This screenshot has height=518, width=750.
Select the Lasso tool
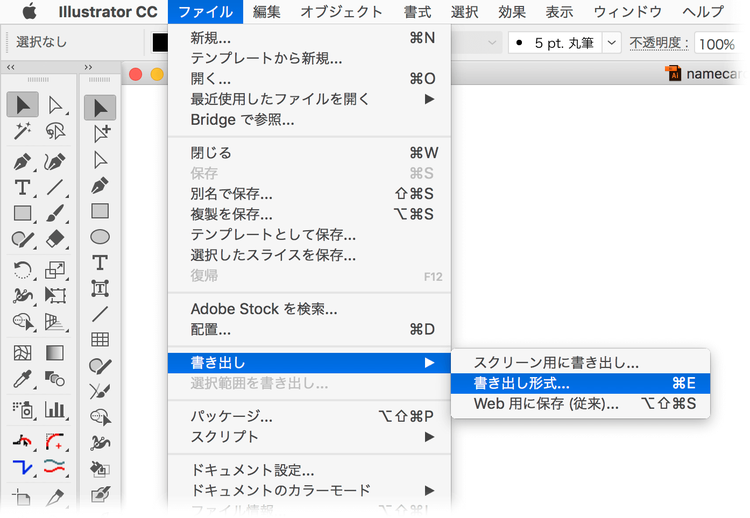[x=55, y=131]
